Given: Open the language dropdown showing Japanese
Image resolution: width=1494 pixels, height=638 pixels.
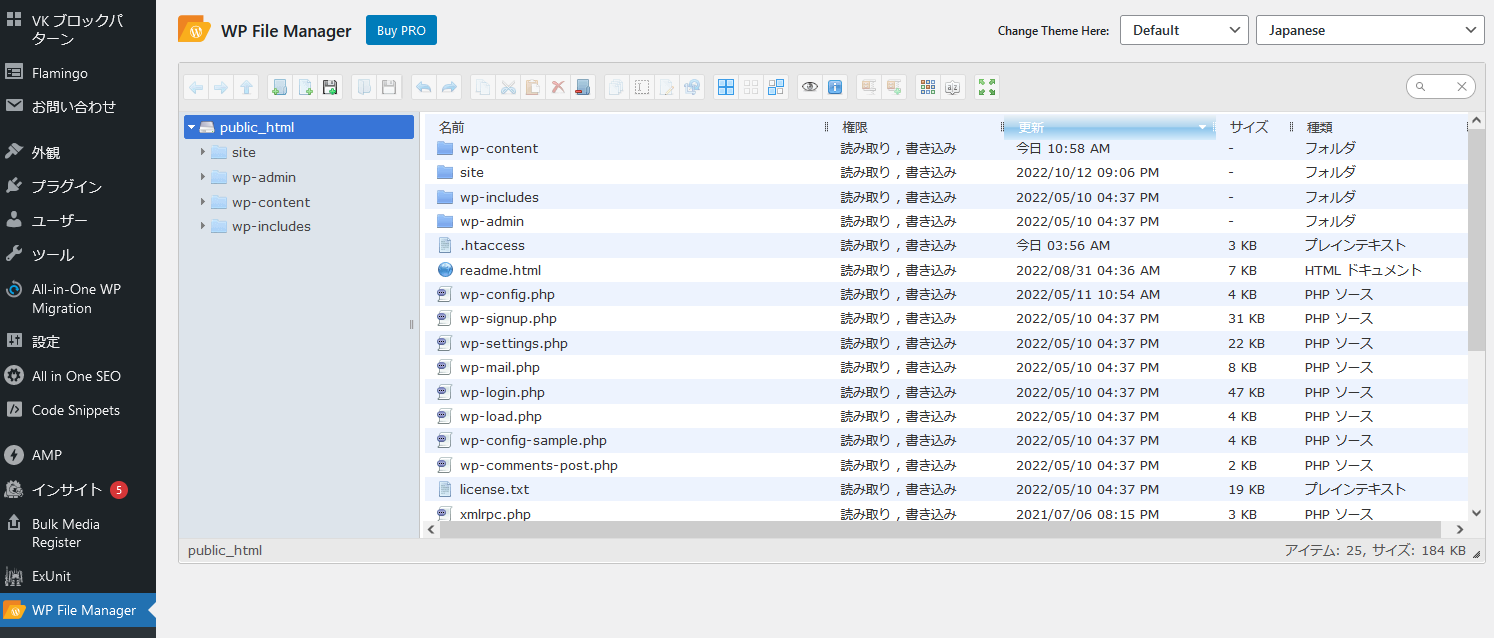Looking at the screenshot, I should pyautogui.click(x=1370, y=30).
